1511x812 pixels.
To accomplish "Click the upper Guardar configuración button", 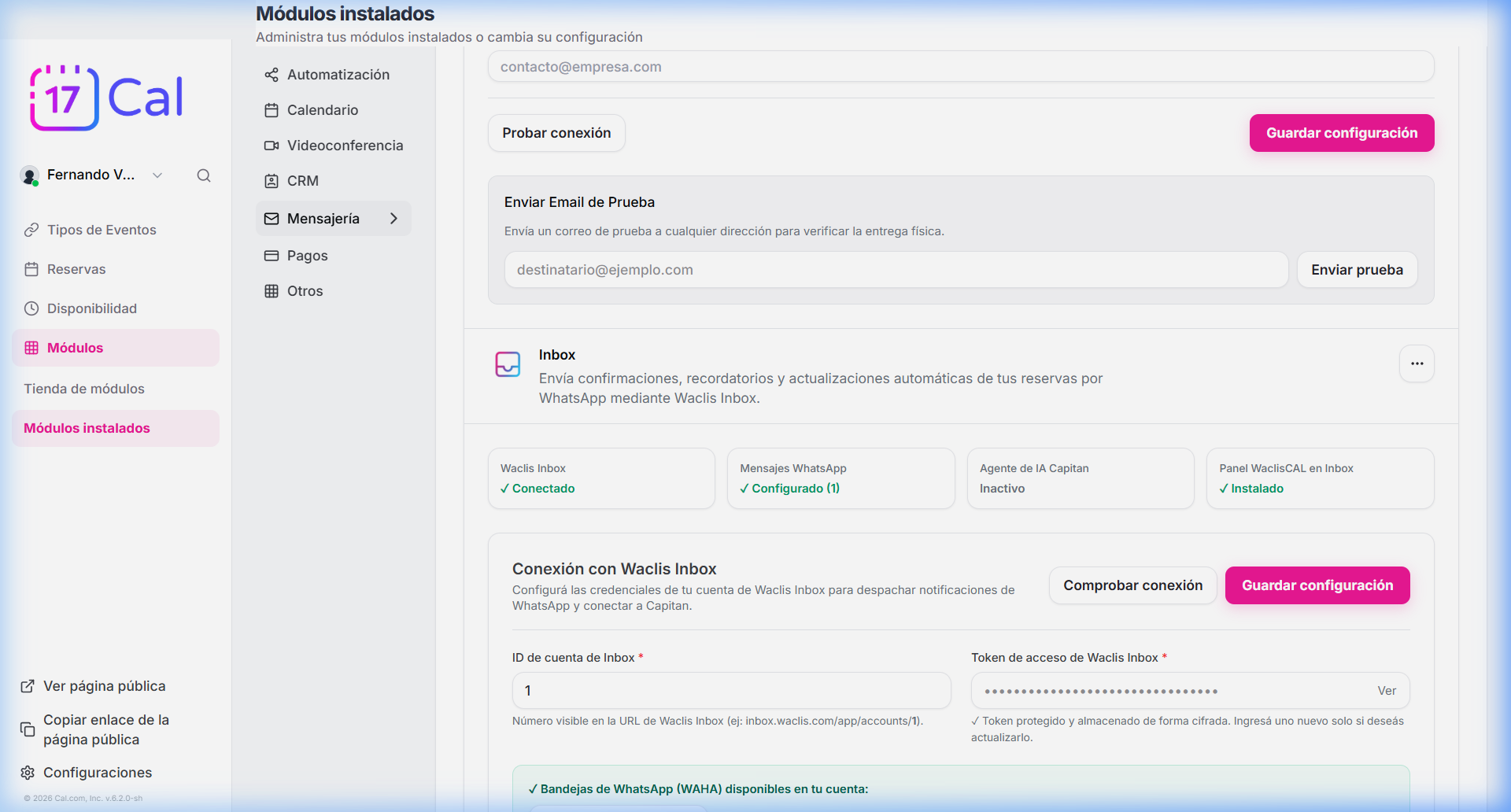I will point(1342,133).
